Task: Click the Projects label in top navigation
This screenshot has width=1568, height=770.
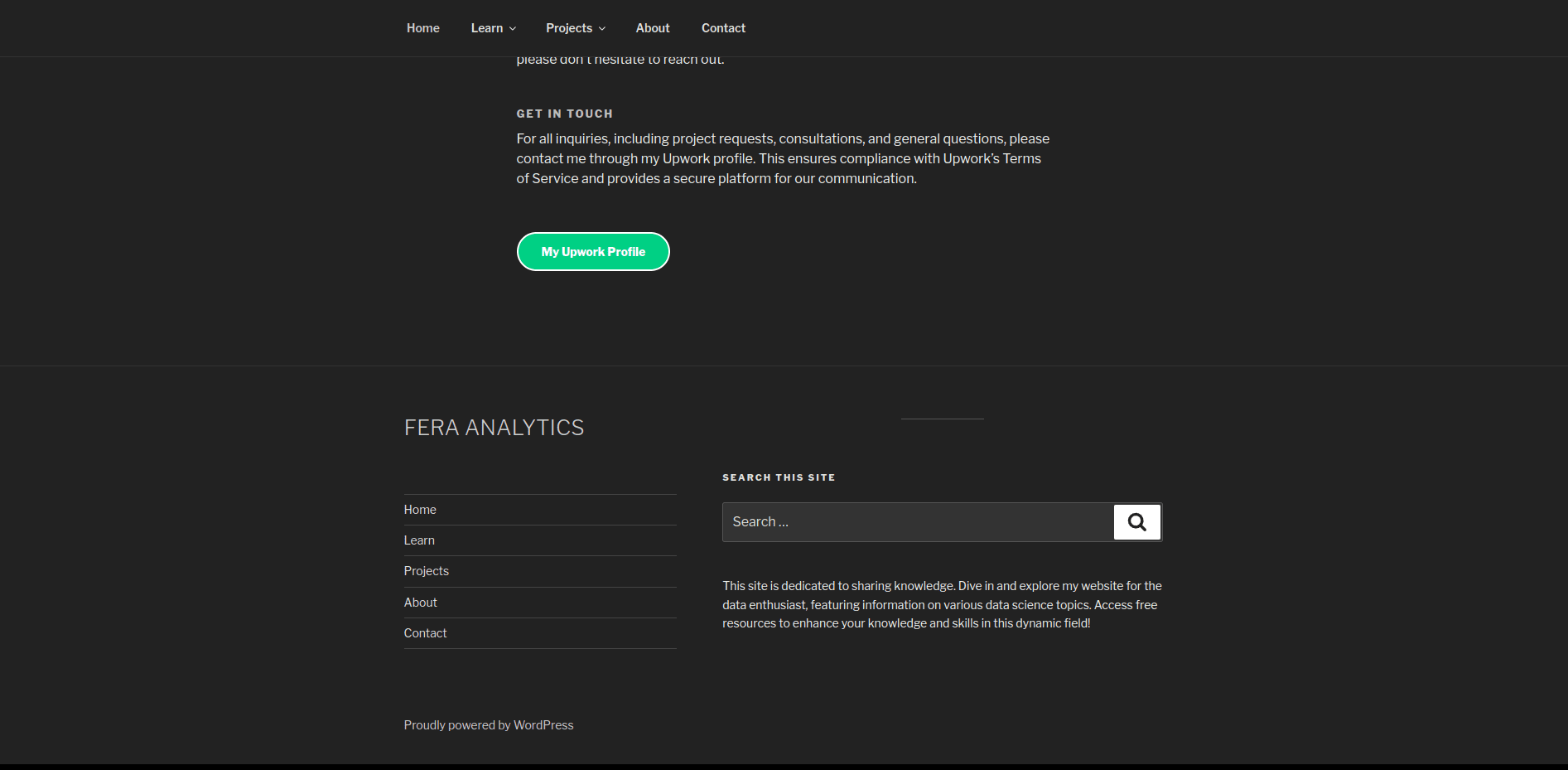Action: pos(569,28)
